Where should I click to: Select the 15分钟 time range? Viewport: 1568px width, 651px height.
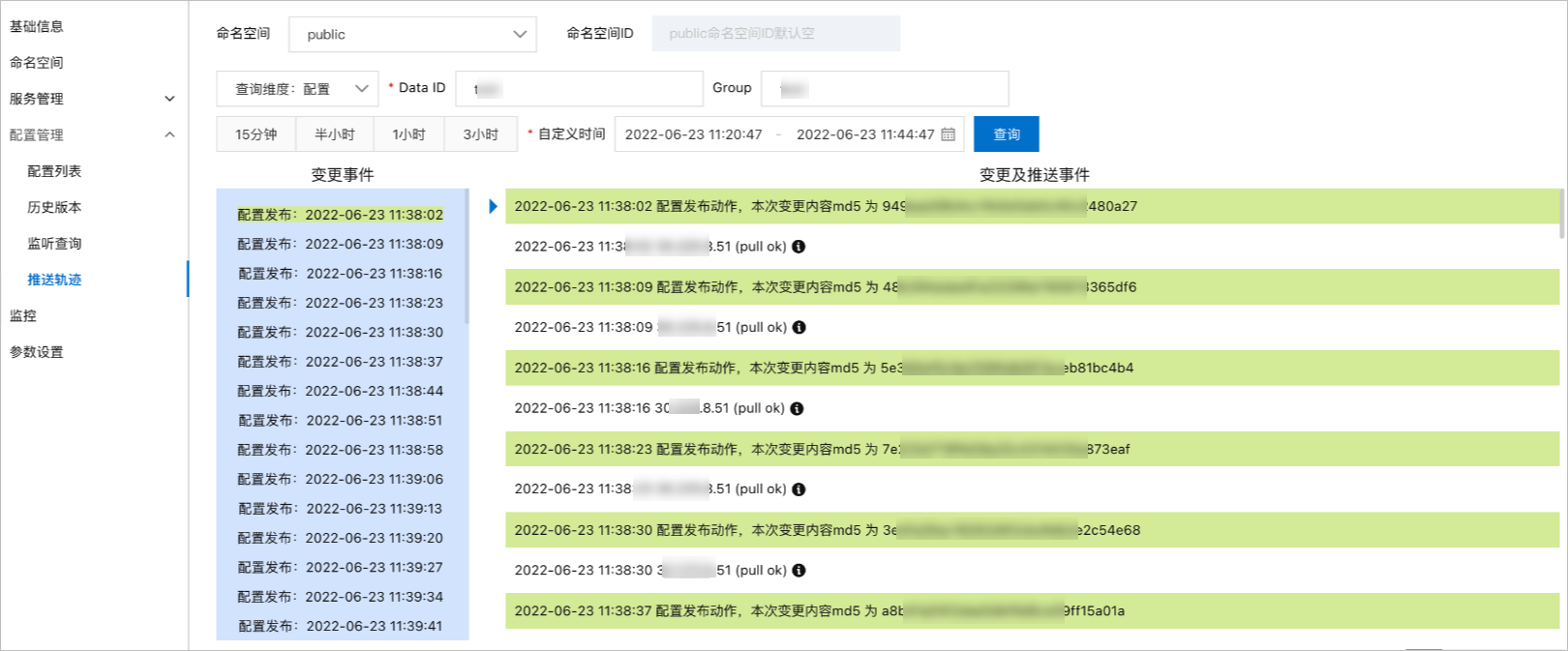point(256,134)
